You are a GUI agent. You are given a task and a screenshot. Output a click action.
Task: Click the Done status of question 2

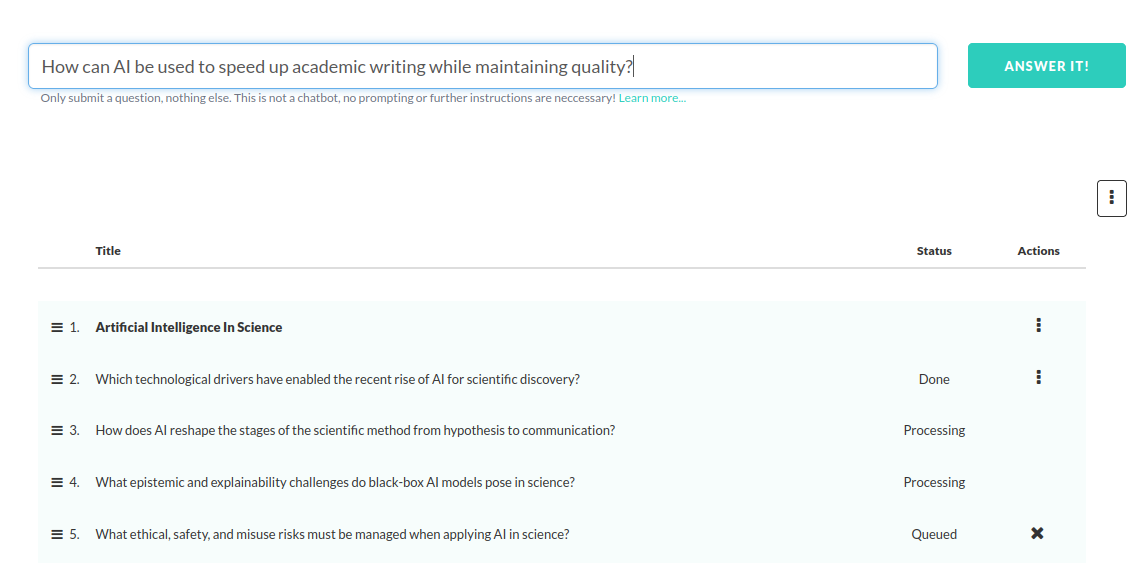(934, 379)
